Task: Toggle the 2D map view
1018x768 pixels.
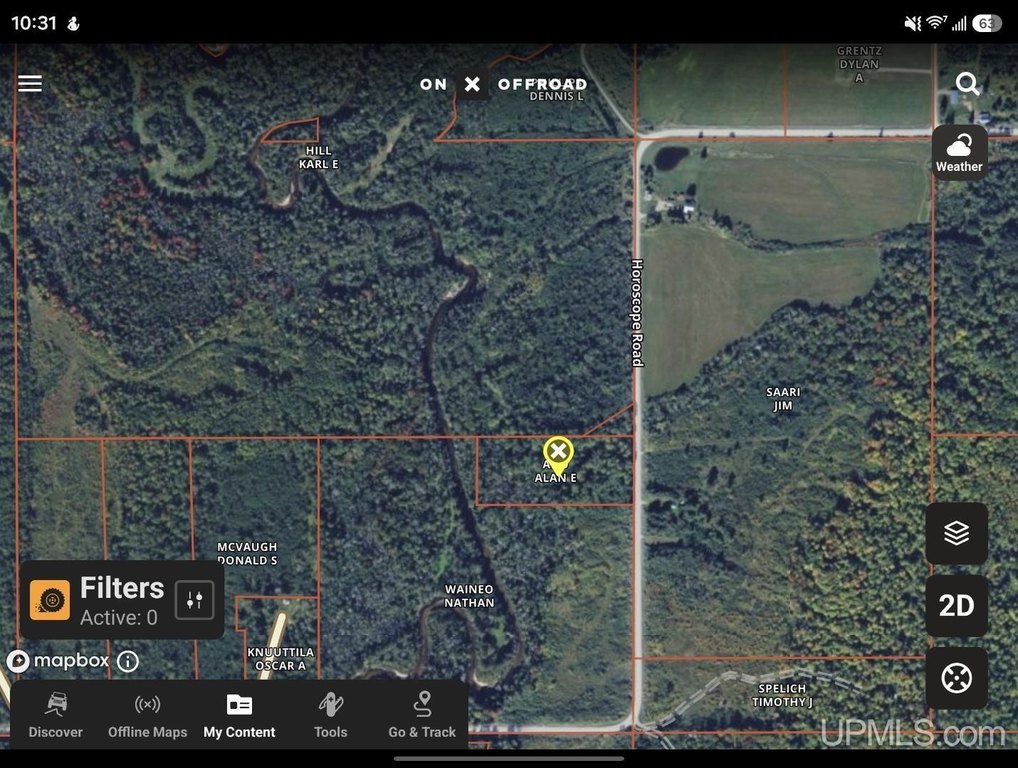Action: click(956, 606)
